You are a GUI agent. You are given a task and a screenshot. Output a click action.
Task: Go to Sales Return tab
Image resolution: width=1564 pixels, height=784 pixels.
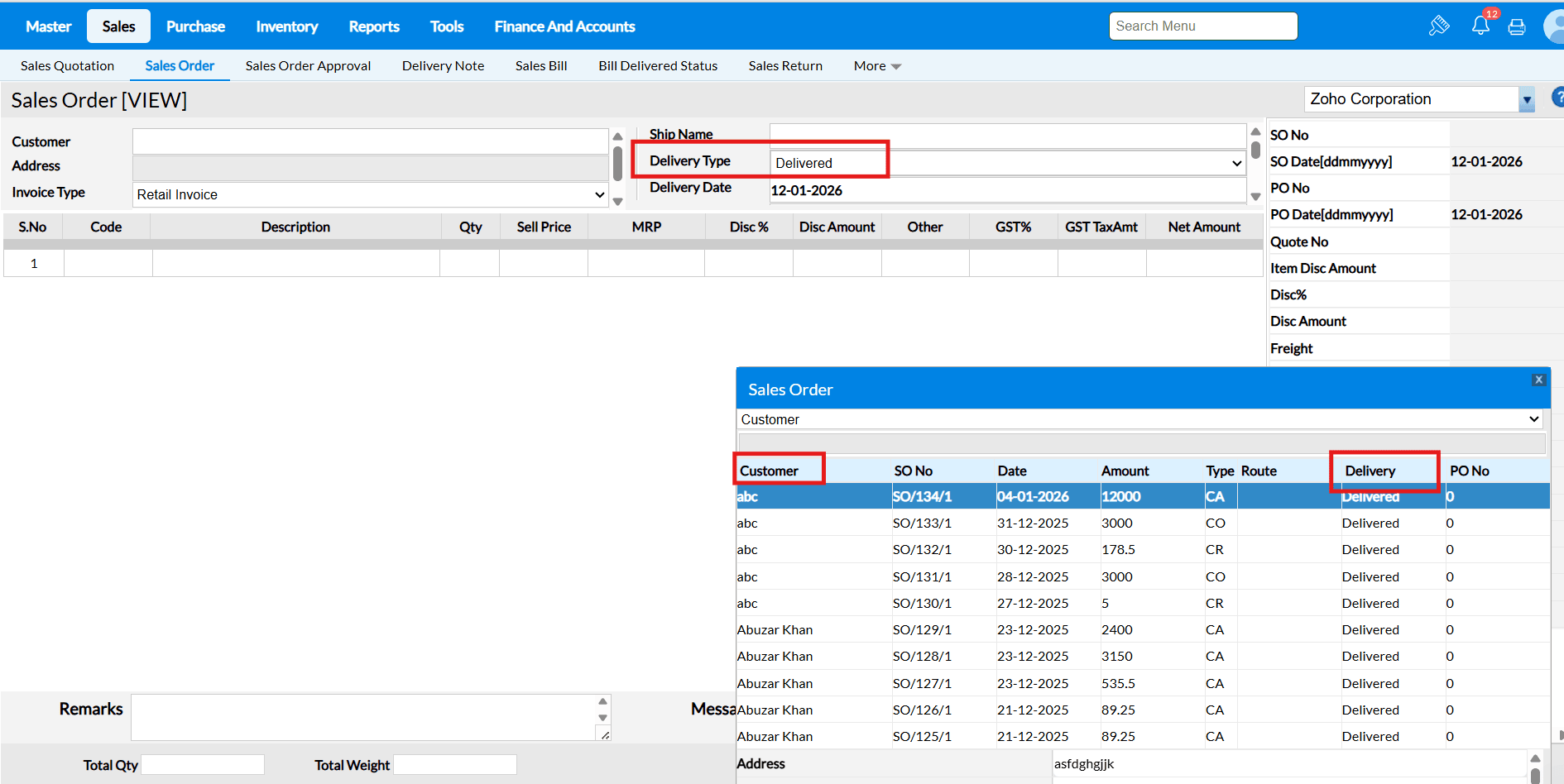coord(785,66)
